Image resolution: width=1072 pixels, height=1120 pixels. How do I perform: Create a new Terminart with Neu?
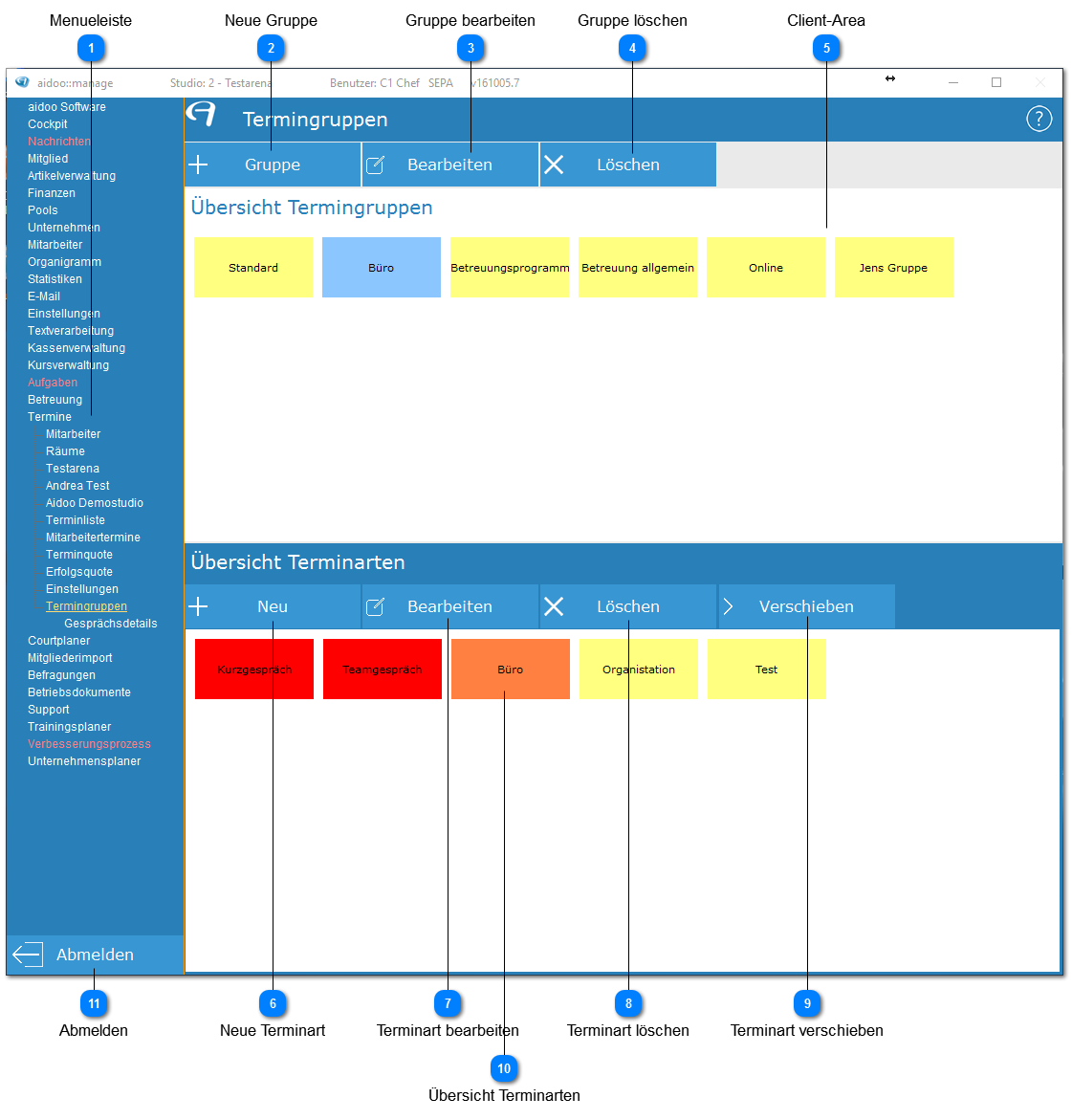[x=273, y=607]
